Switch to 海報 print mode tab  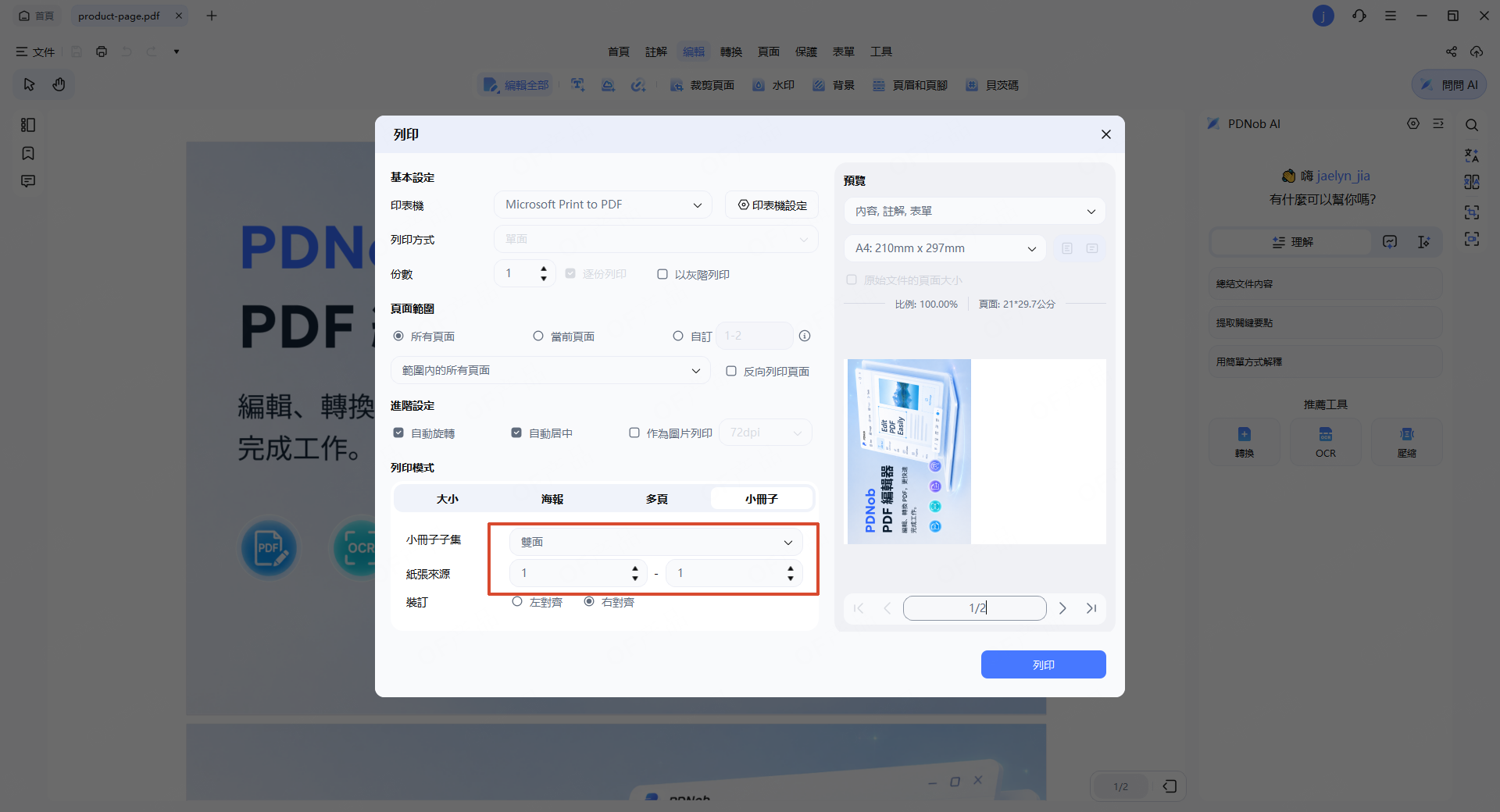[x=552, y=499]
